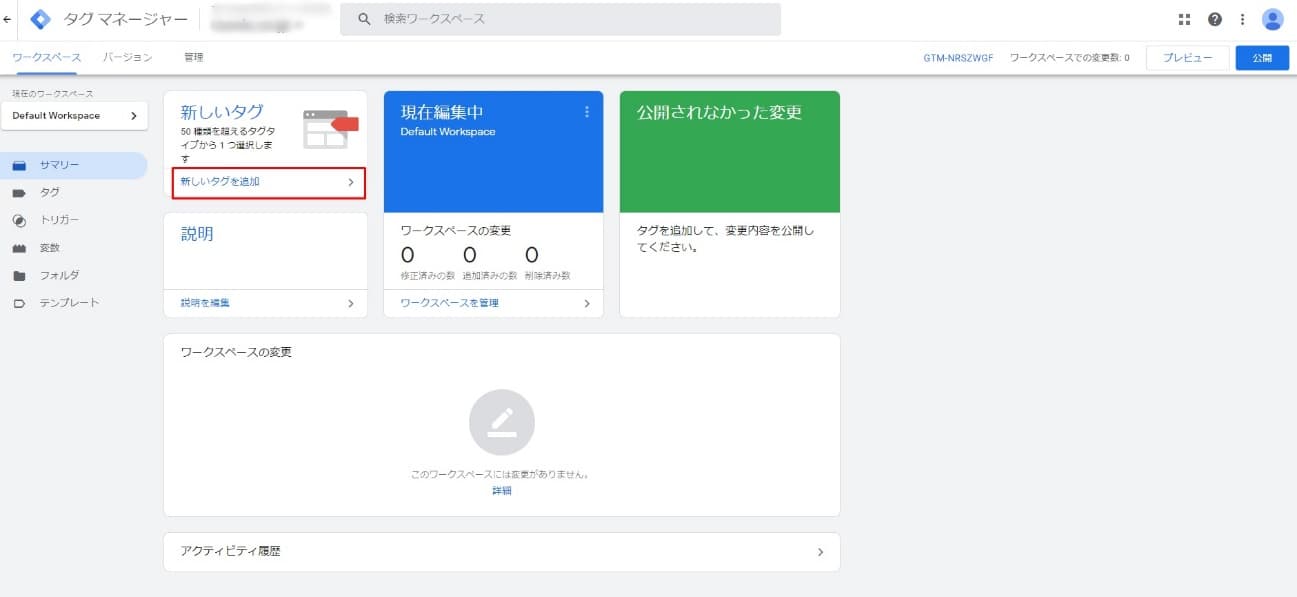Viewport: 1297px width, 597px height.
Task: Click the Tag Manager logo icon
Action: pos(41,19)
